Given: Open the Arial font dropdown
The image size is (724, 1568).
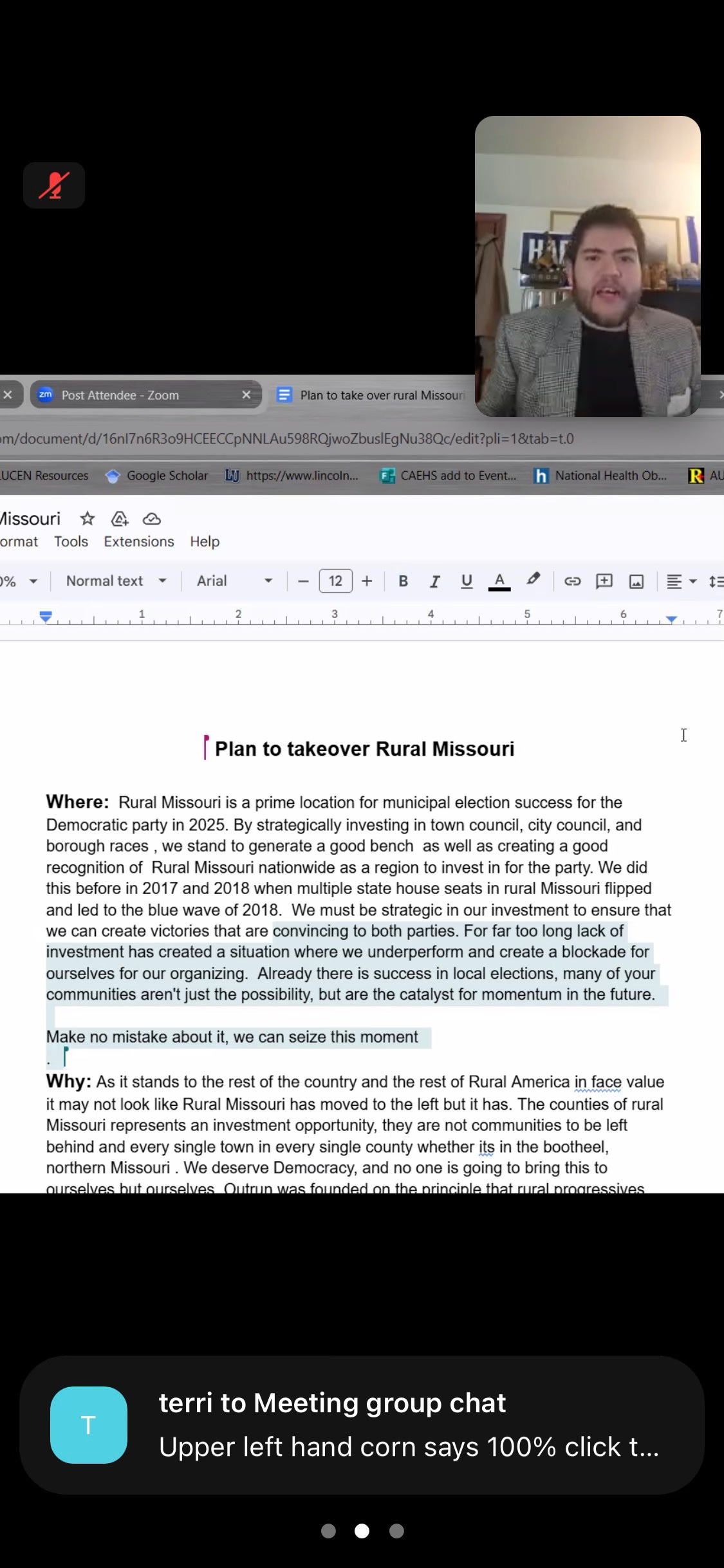Looking at the screenshot, I should point(234,581).
